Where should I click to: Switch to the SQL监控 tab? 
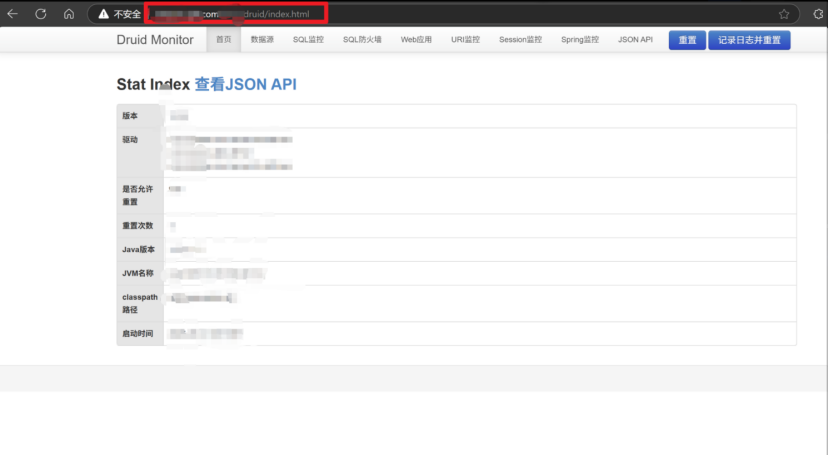(x=308, y=40)
